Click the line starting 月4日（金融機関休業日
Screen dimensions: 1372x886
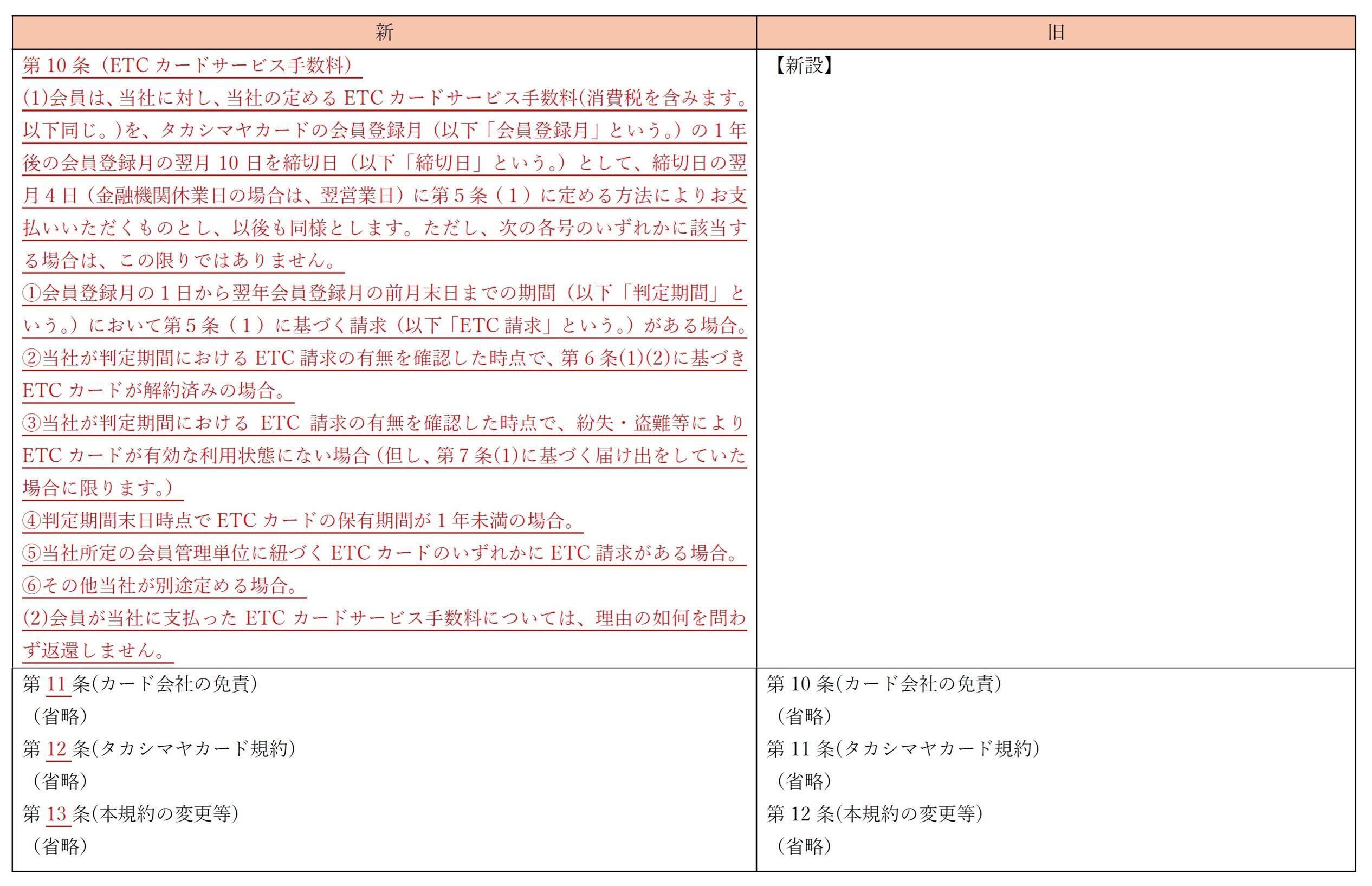[384, 196]
